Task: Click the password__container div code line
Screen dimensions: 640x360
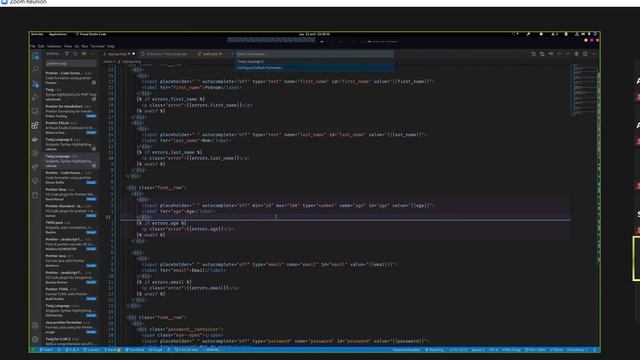Action: point(180,329)
